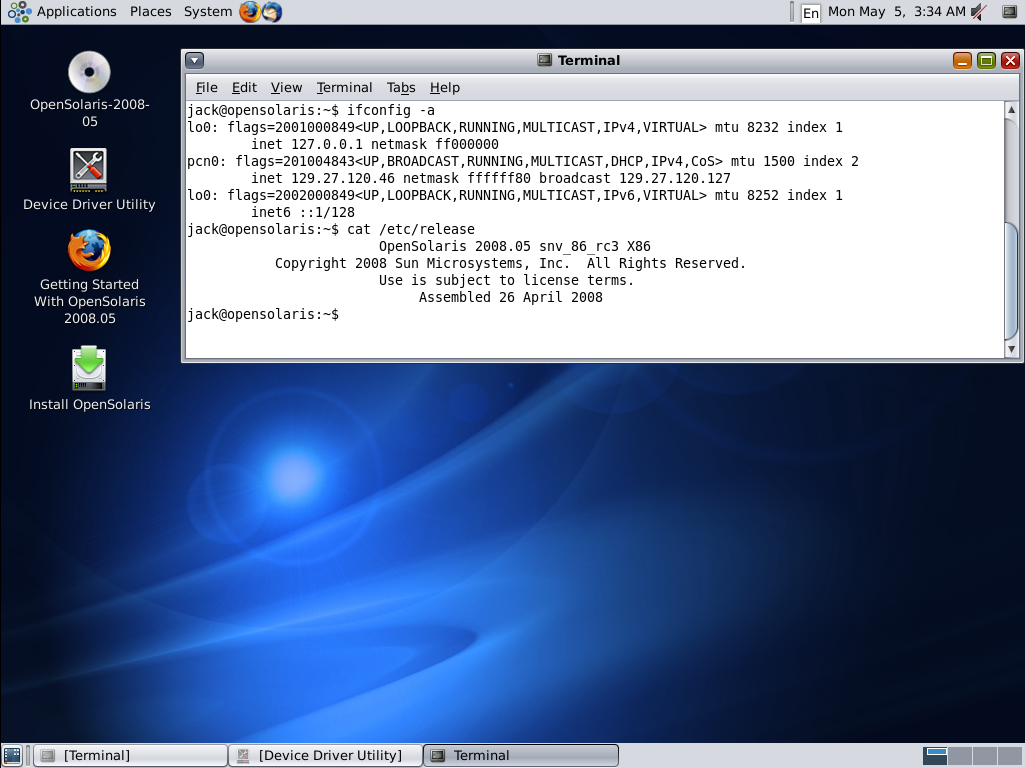Viewport: 1025px width, 768px height.
Task: Click the 'cat /etc/release' command text
Action: (411, 229)
